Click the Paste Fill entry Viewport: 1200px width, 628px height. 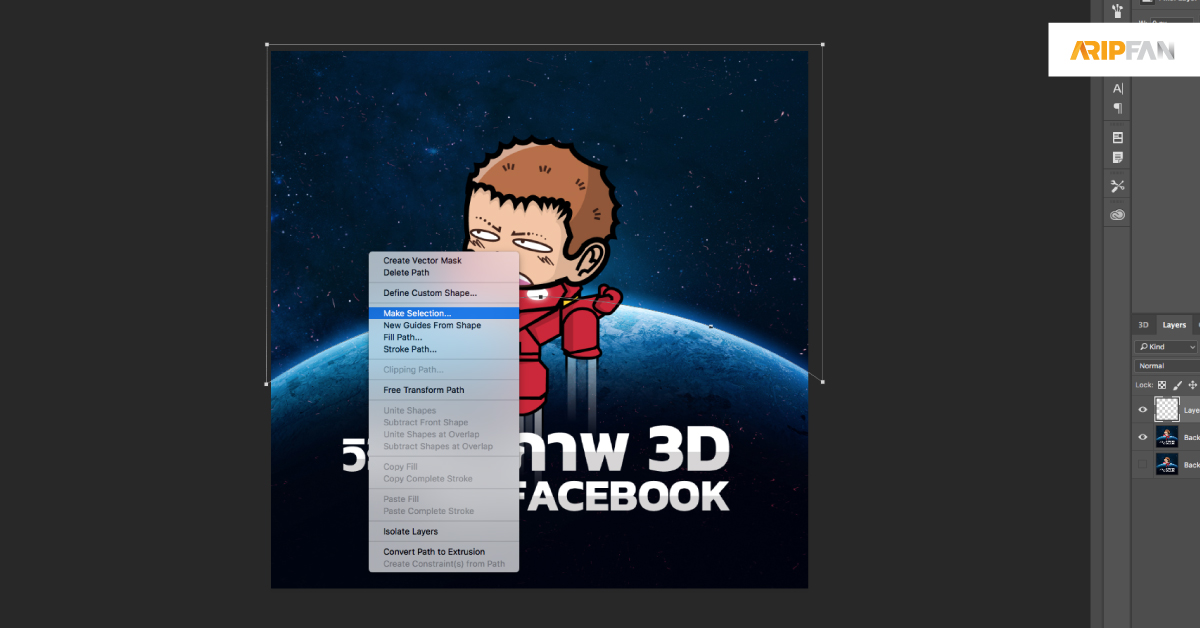pos(401,499)
